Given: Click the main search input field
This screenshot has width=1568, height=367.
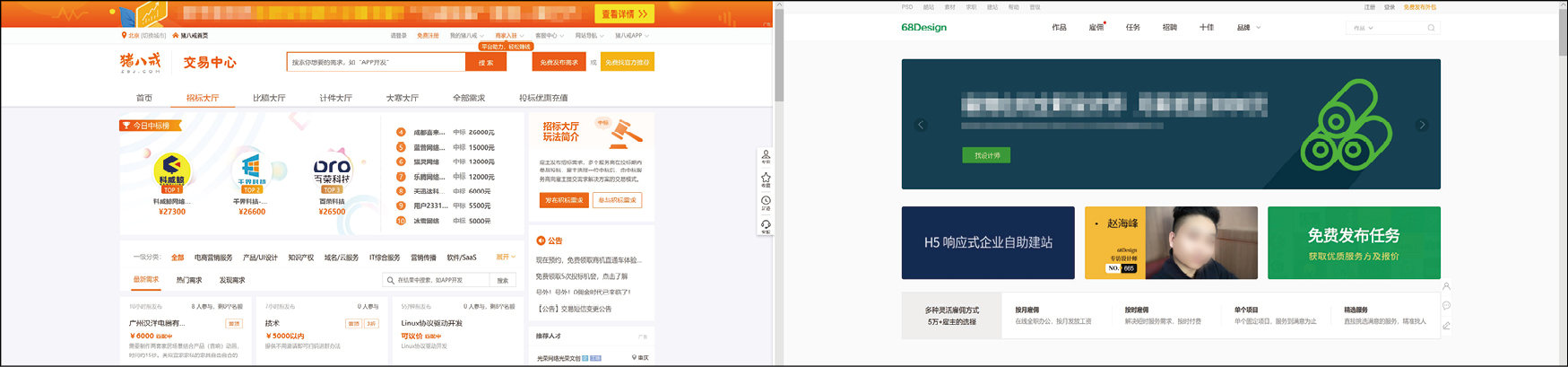Looking at the screenshot, I should [377, 63].
